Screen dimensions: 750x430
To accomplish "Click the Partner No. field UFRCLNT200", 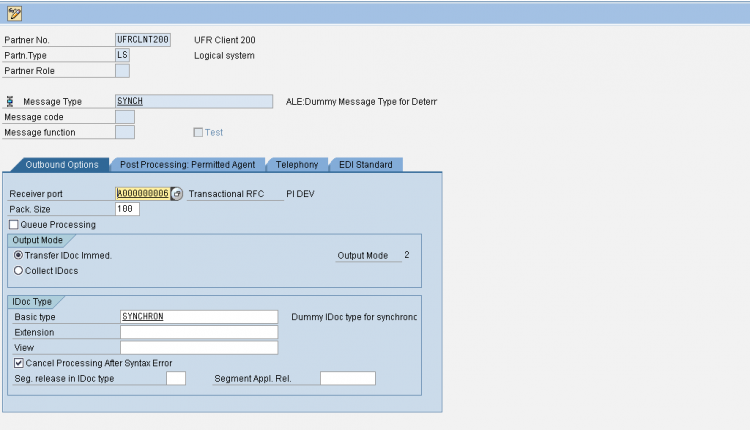I will click(143, 40).
